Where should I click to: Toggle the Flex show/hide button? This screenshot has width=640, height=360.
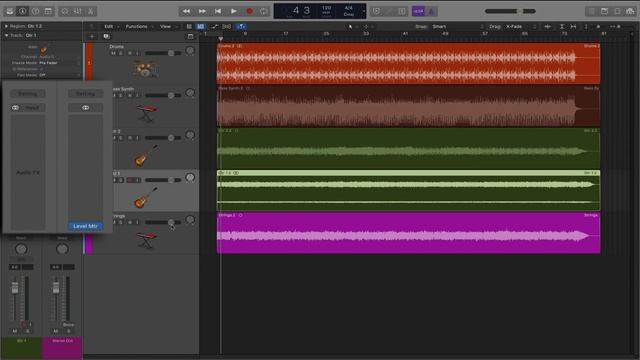click(227, 27)
